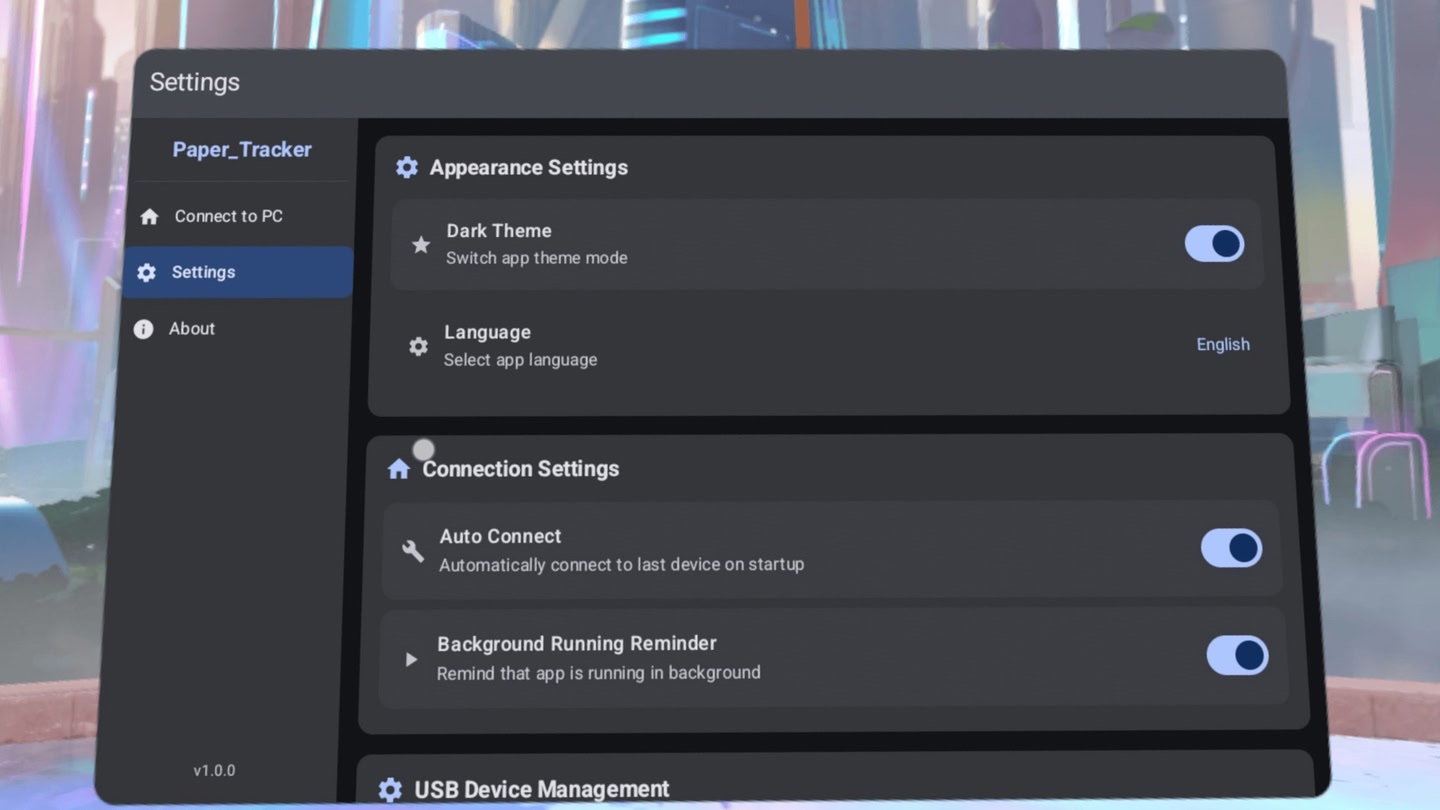
Task: Click the home icon beside Connect to PC
Action: 150,217
